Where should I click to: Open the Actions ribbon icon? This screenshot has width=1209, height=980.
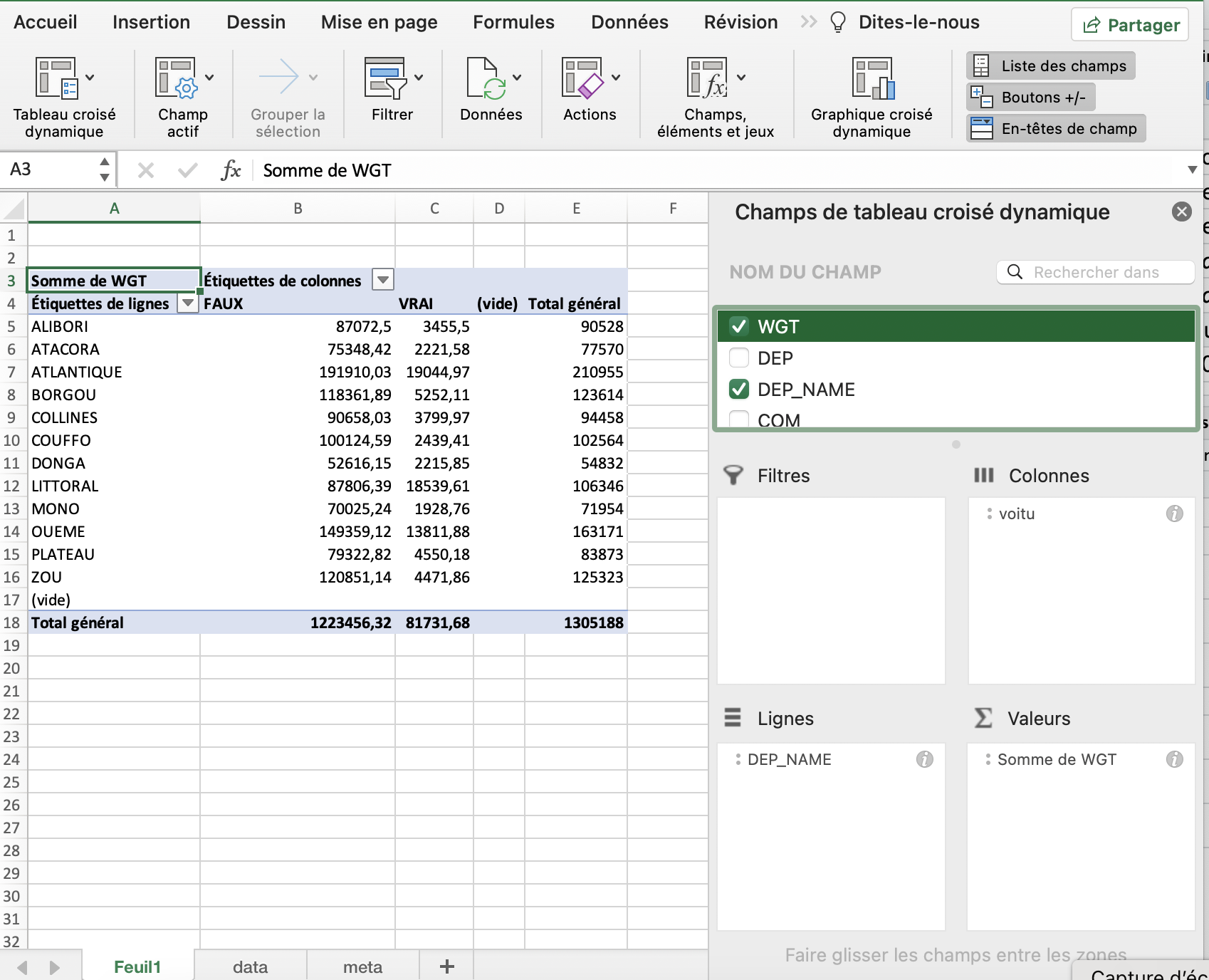[x=582, y=78]
